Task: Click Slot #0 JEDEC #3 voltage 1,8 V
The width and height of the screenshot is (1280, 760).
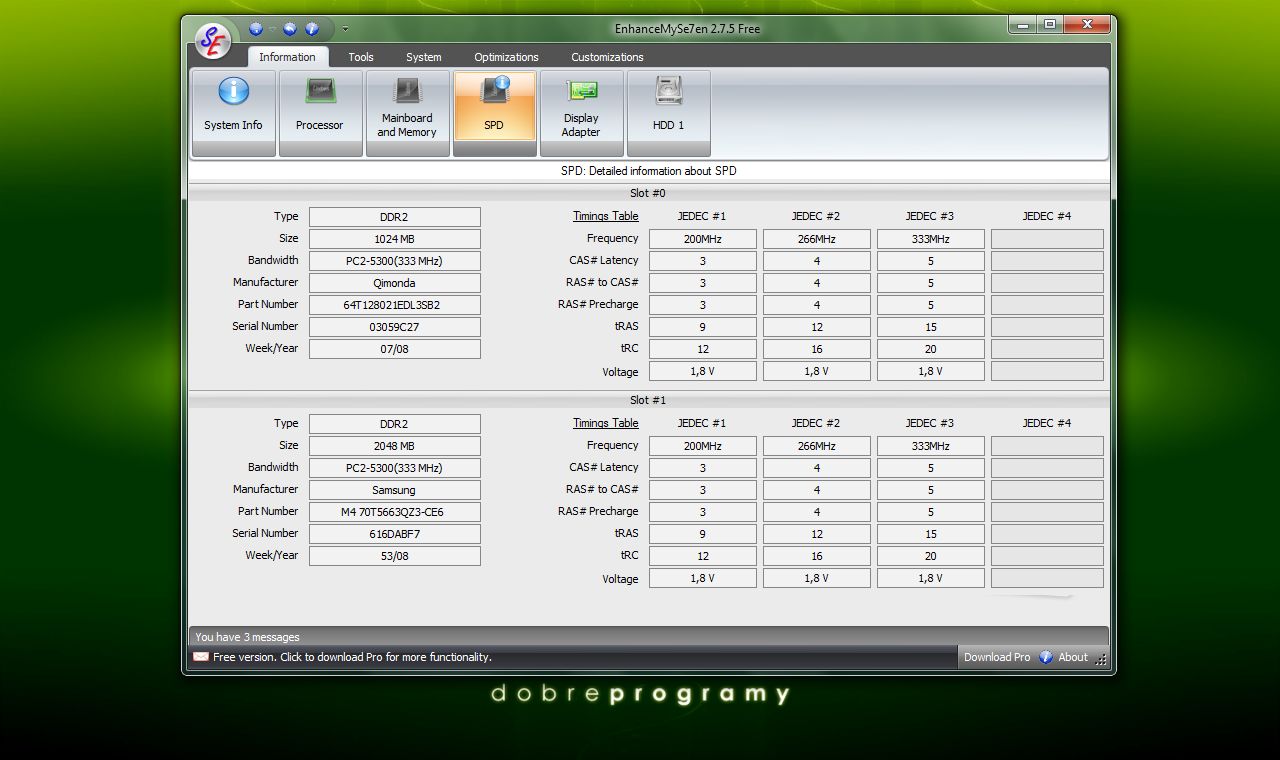Action: point(930,371)
